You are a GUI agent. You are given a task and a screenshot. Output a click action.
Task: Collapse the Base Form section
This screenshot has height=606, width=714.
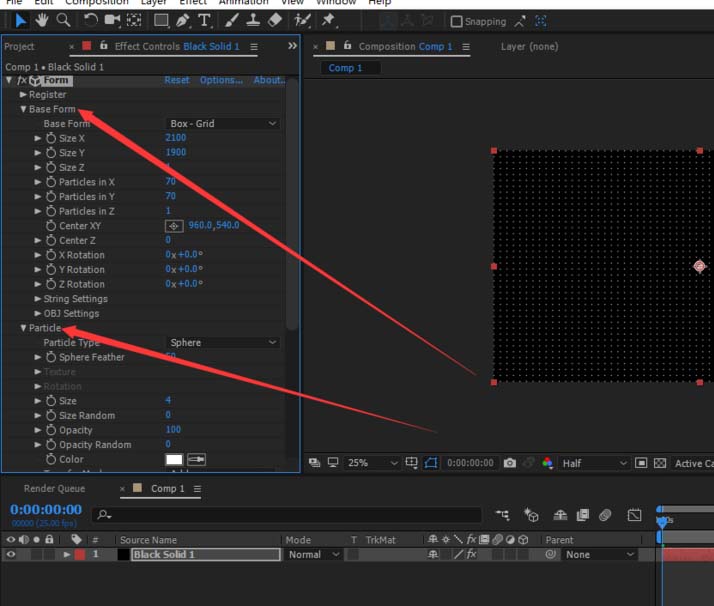[x=23, y=109]
